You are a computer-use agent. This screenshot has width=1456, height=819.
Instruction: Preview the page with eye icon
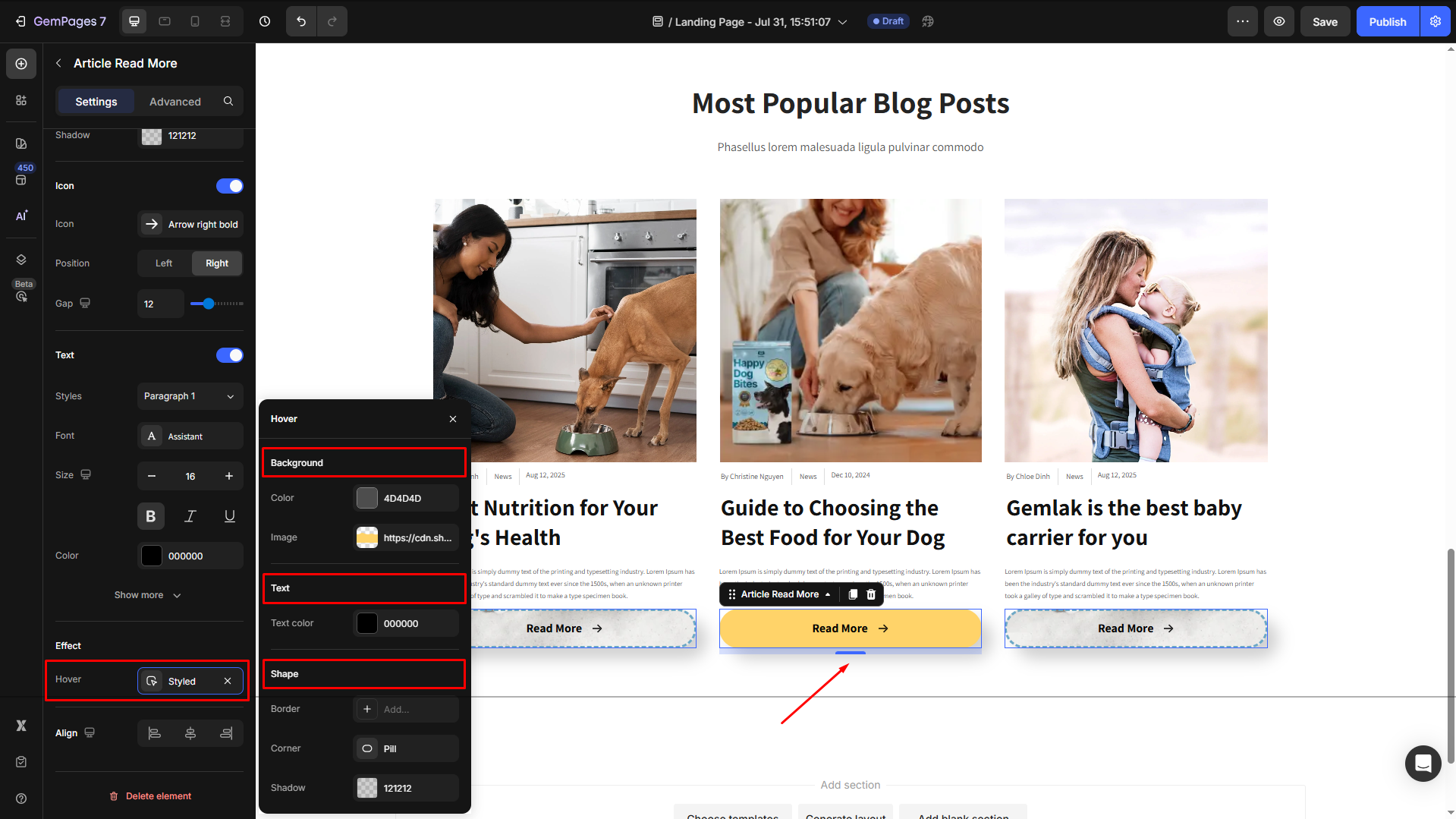point(1279,21)
